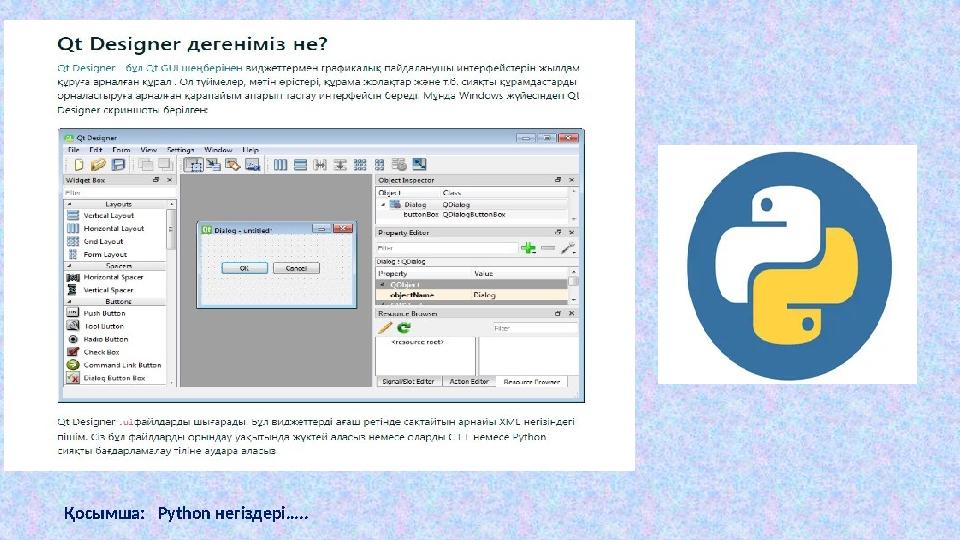Select the resource root entry
960x540 pixels.
(418, 342)
